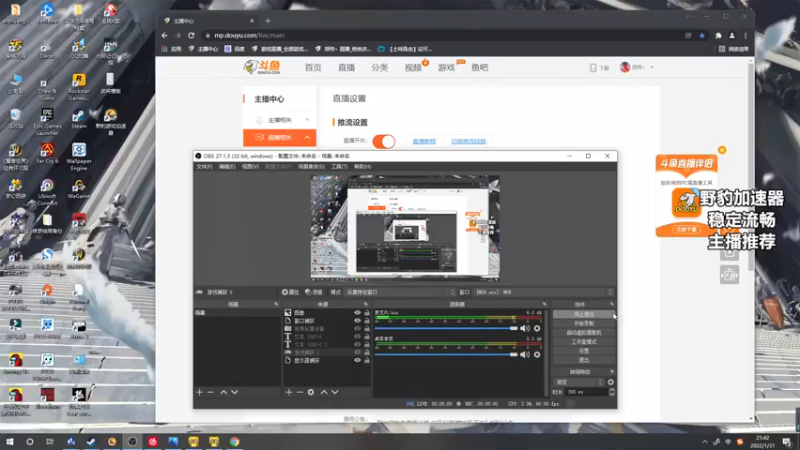Mute the microphone speaker icon in mixer
Image resolution: width=800 pixels, height=450 pixels.
(524, 328)
